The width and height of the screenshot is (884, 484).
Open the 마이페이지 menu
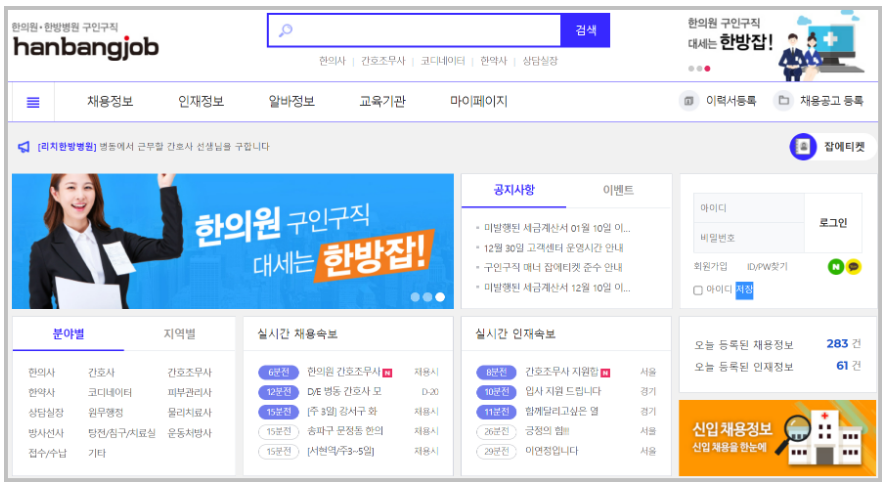[x=479, y=102]
